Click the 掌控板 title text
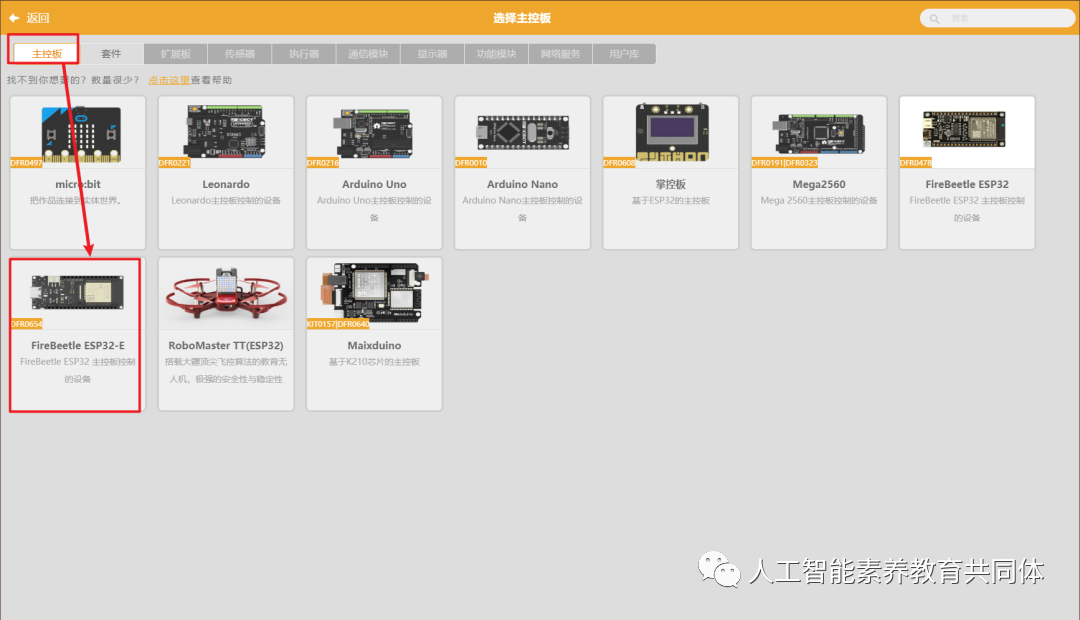This screenshot has width=1080, height=620. (670, 184)
